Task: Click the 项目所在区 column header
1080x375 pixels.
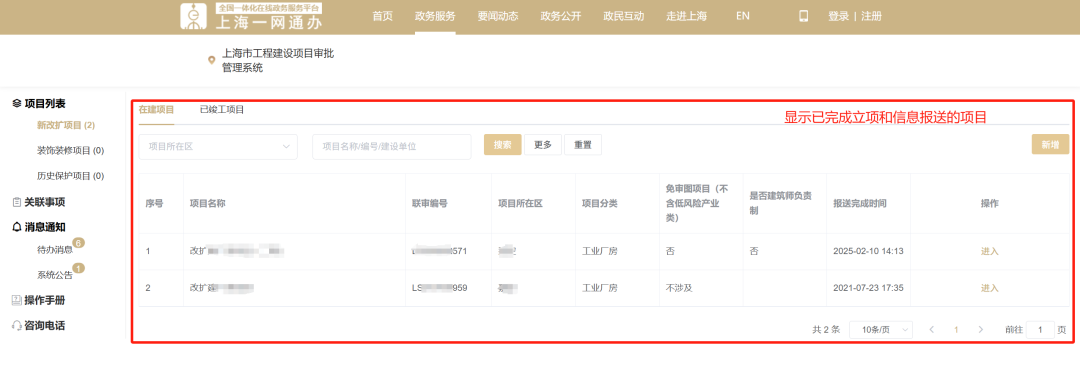Action: [x=521, y=203]
